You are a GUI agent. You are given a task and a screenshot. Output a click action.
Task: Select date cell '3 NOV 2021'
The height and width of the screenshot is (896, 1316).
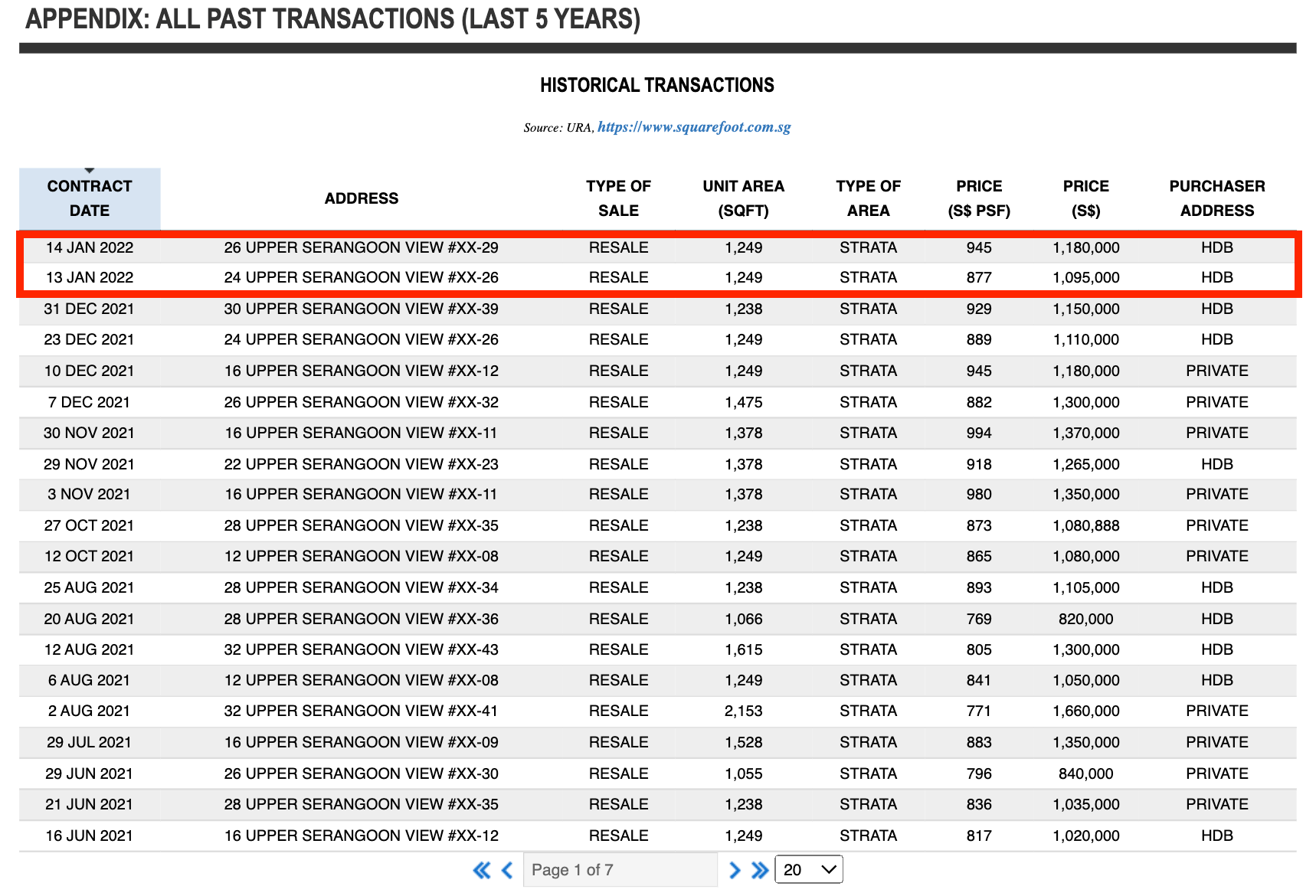90,494
